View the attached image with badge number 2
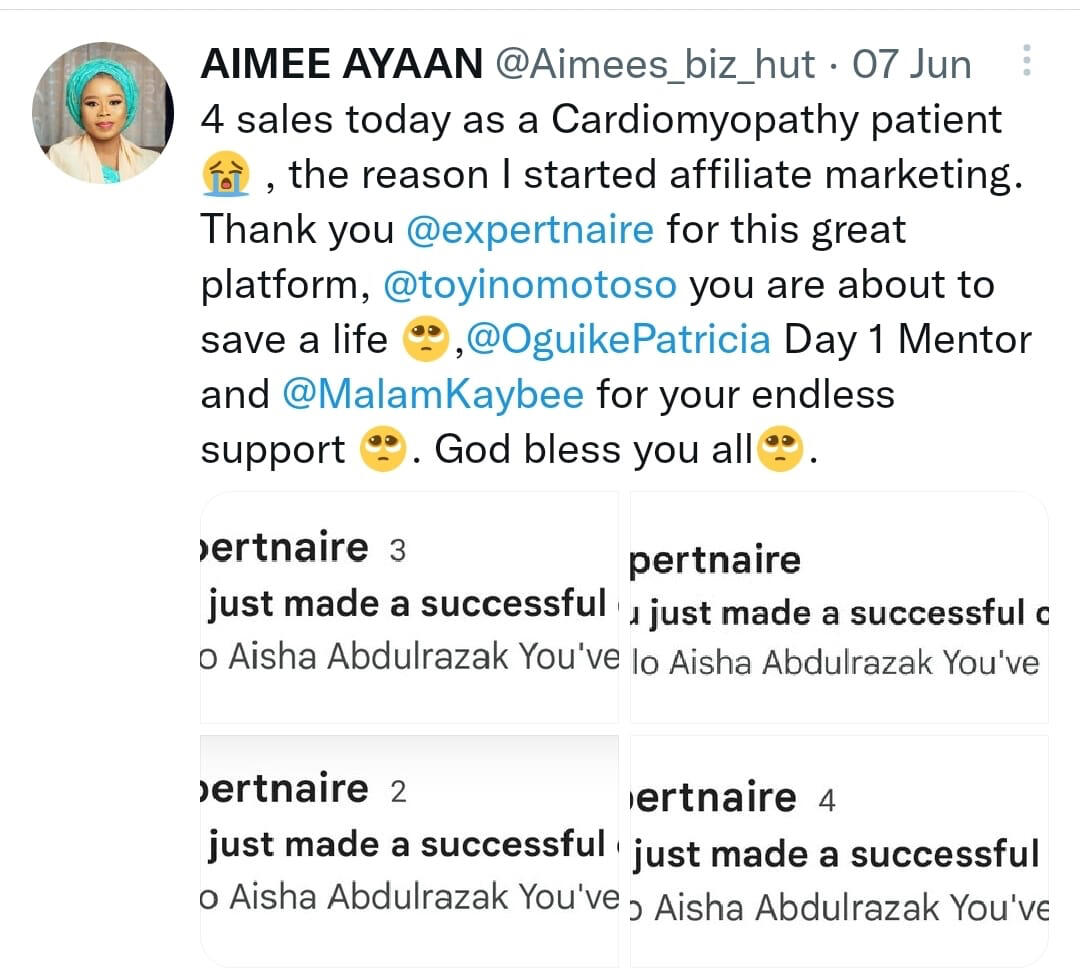Viewport: 1080px width, 975px height. tap(410, 850)
